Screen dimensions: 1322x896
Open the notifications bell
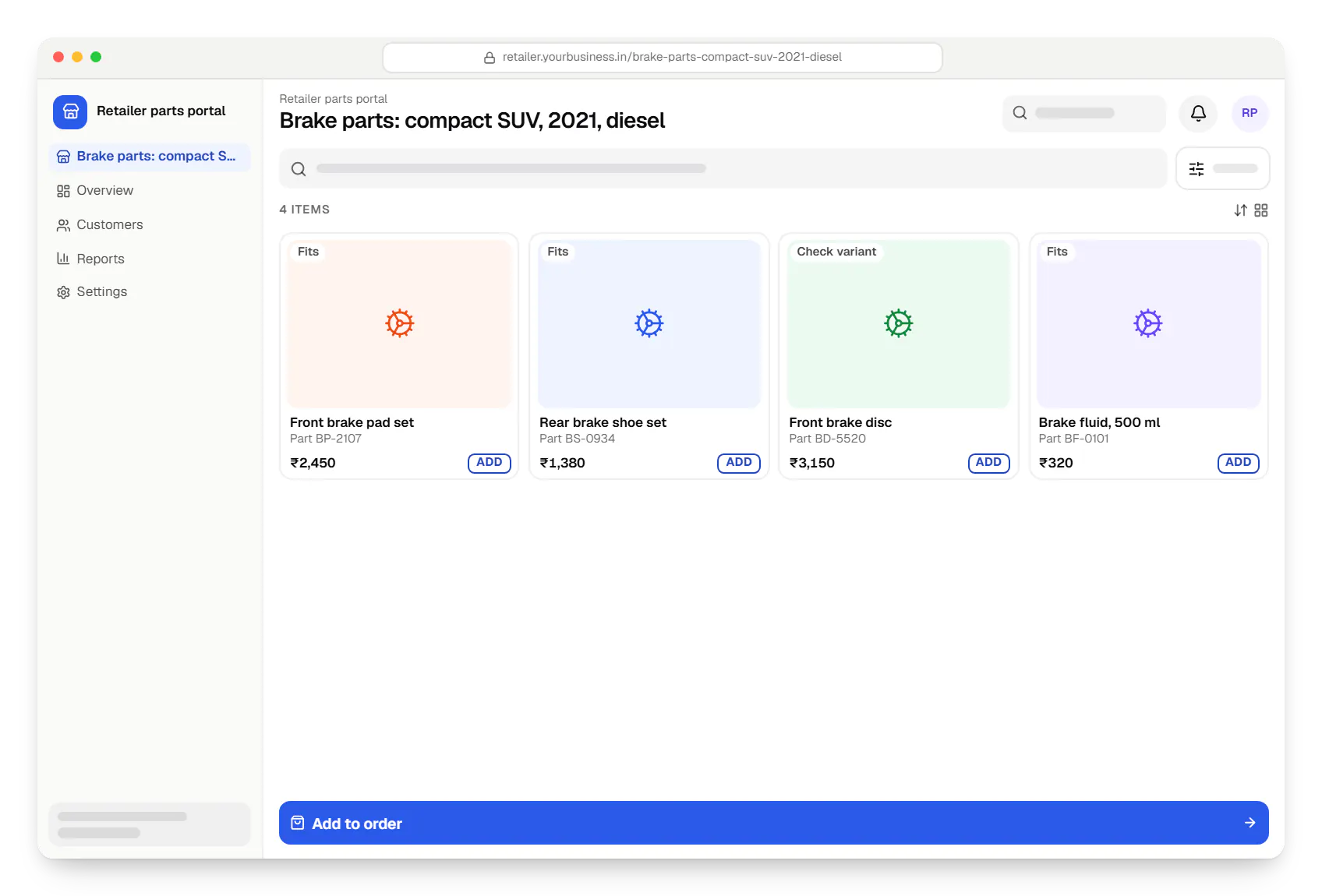(x=1199, y=113)
